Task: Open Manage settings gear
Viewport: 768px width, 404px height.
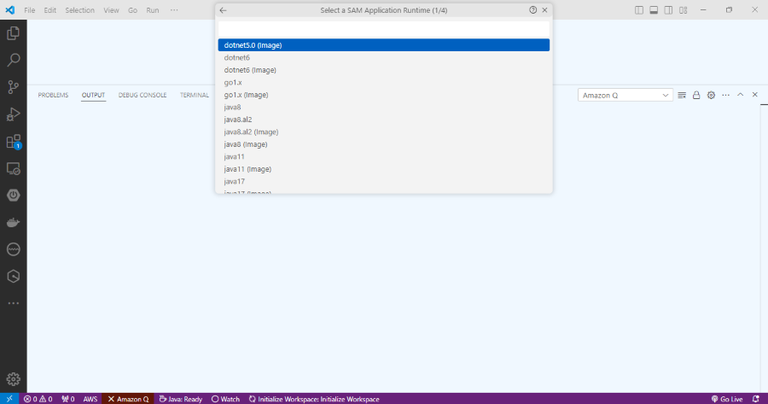Action: (13, 379)
